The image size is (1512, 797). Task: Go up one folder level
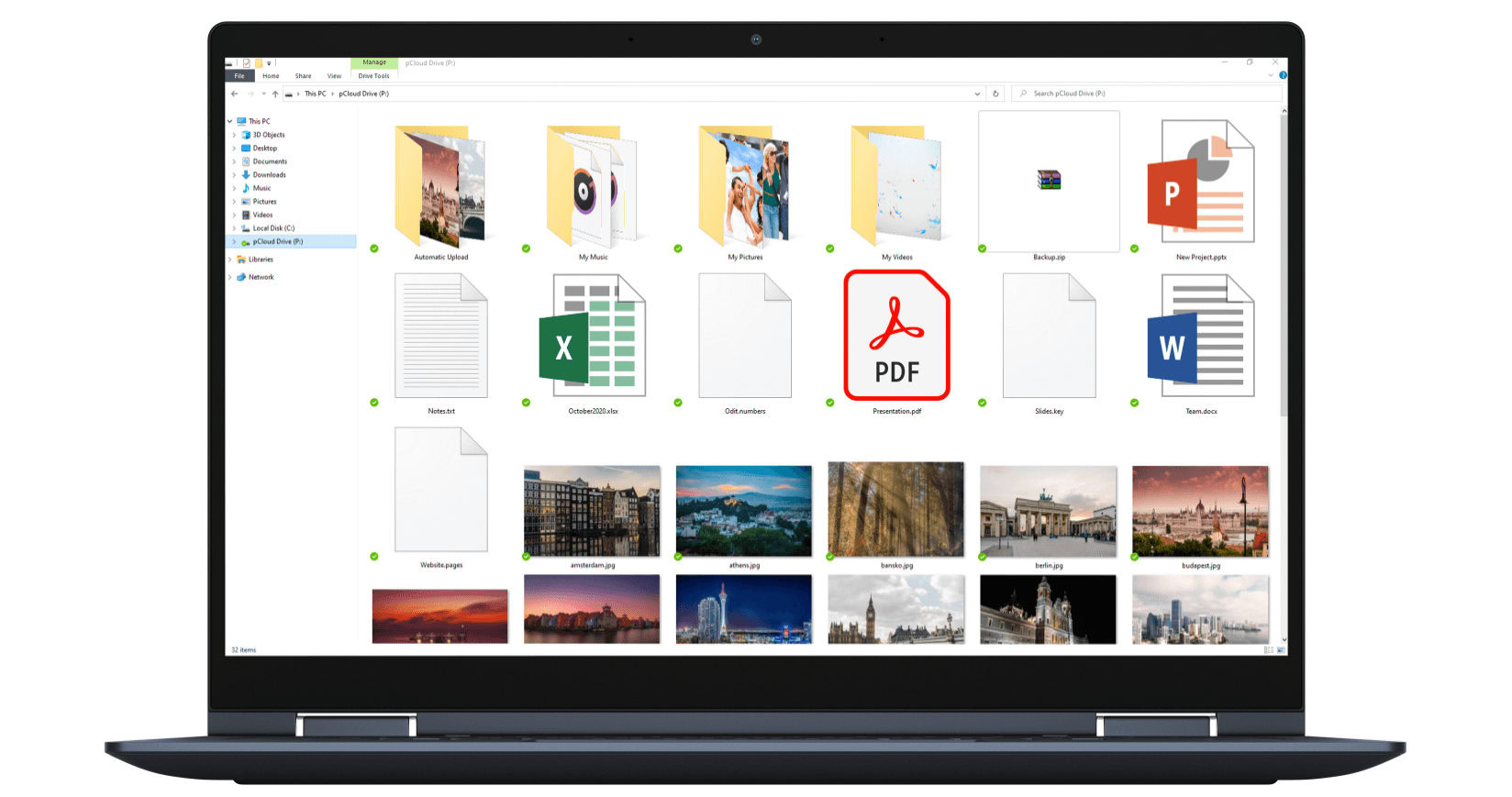pyautogui.click(x=275, y=94)
